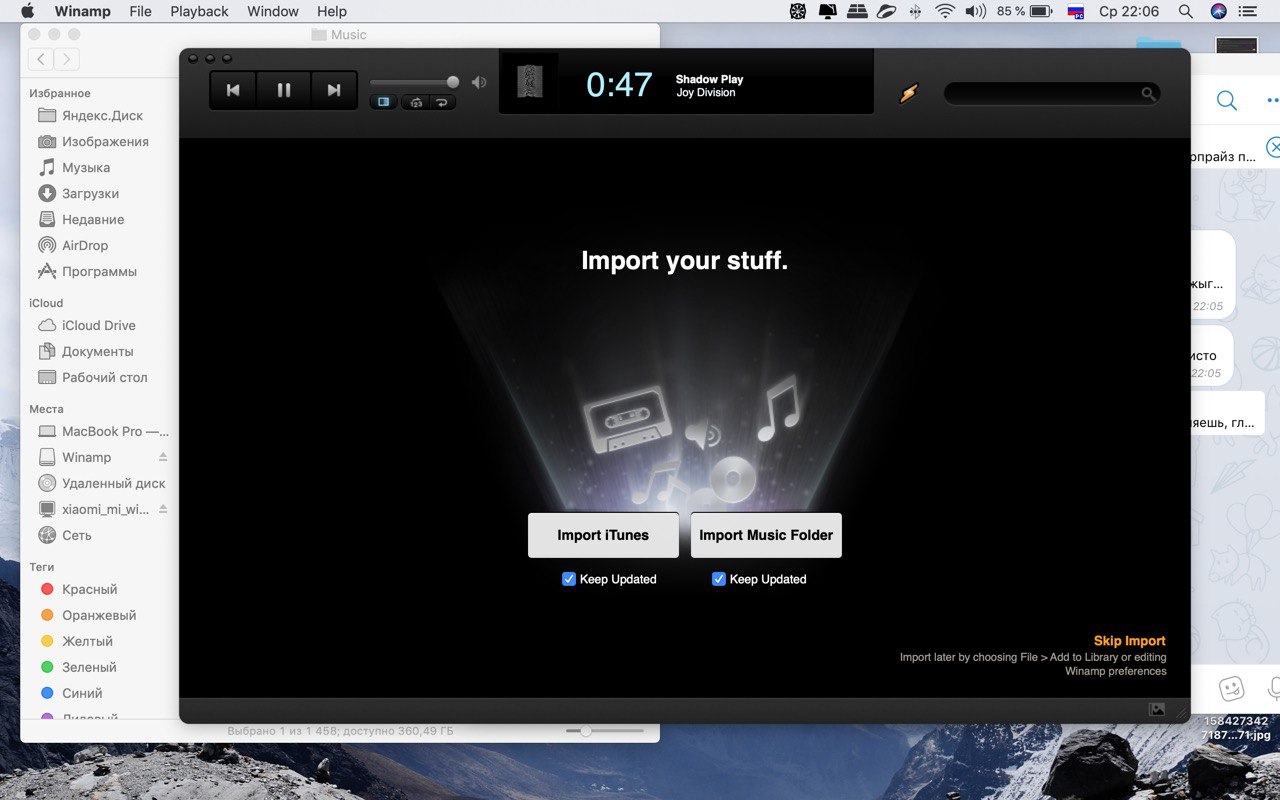The image size is (1280, 800).
Task: Open Spotlight search in menu bar
Action: (x=1186, y=11)
